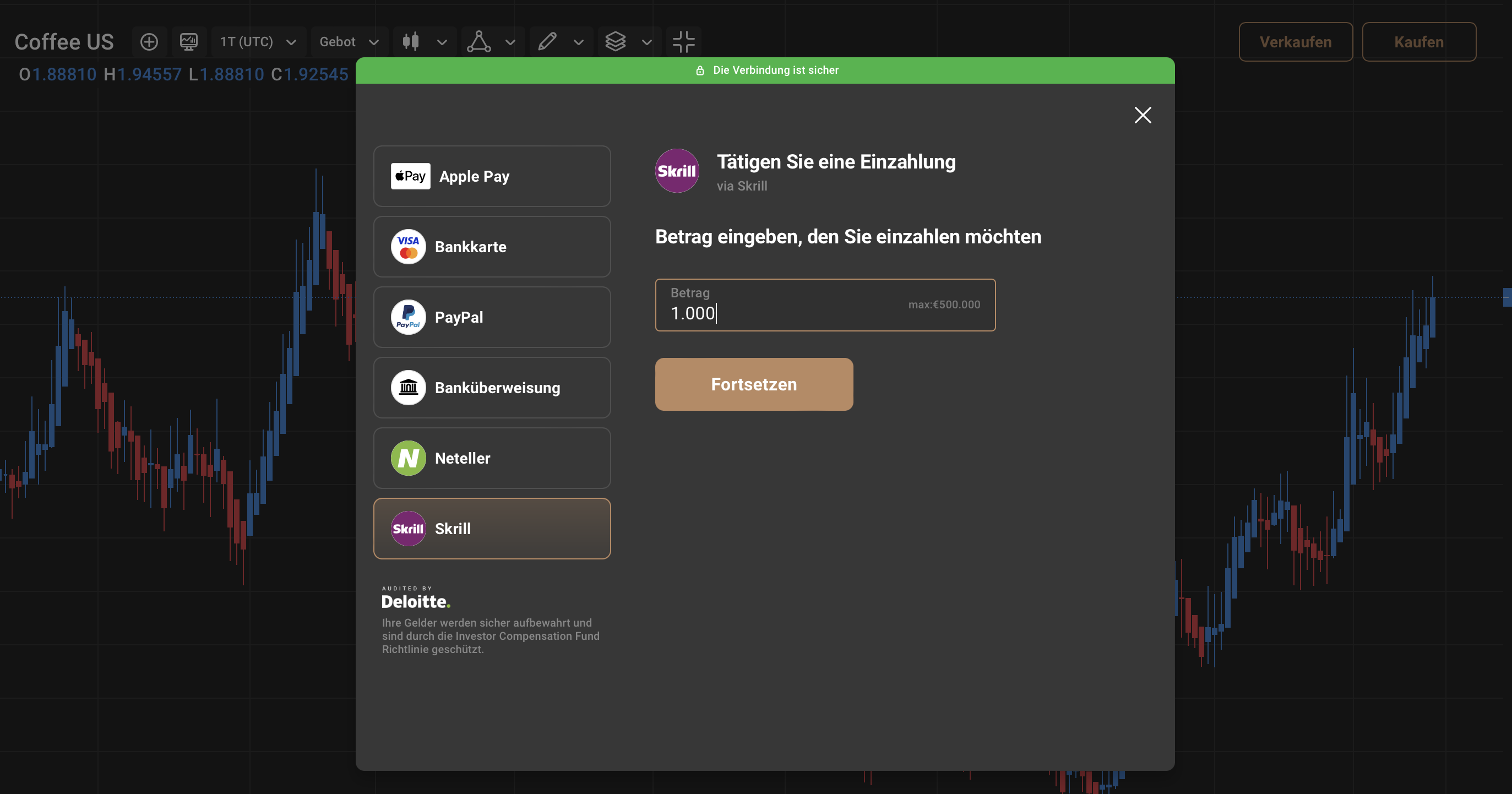Click the Coffee US instrument title
Screen dimensions: 1512x794
(64, 42)
